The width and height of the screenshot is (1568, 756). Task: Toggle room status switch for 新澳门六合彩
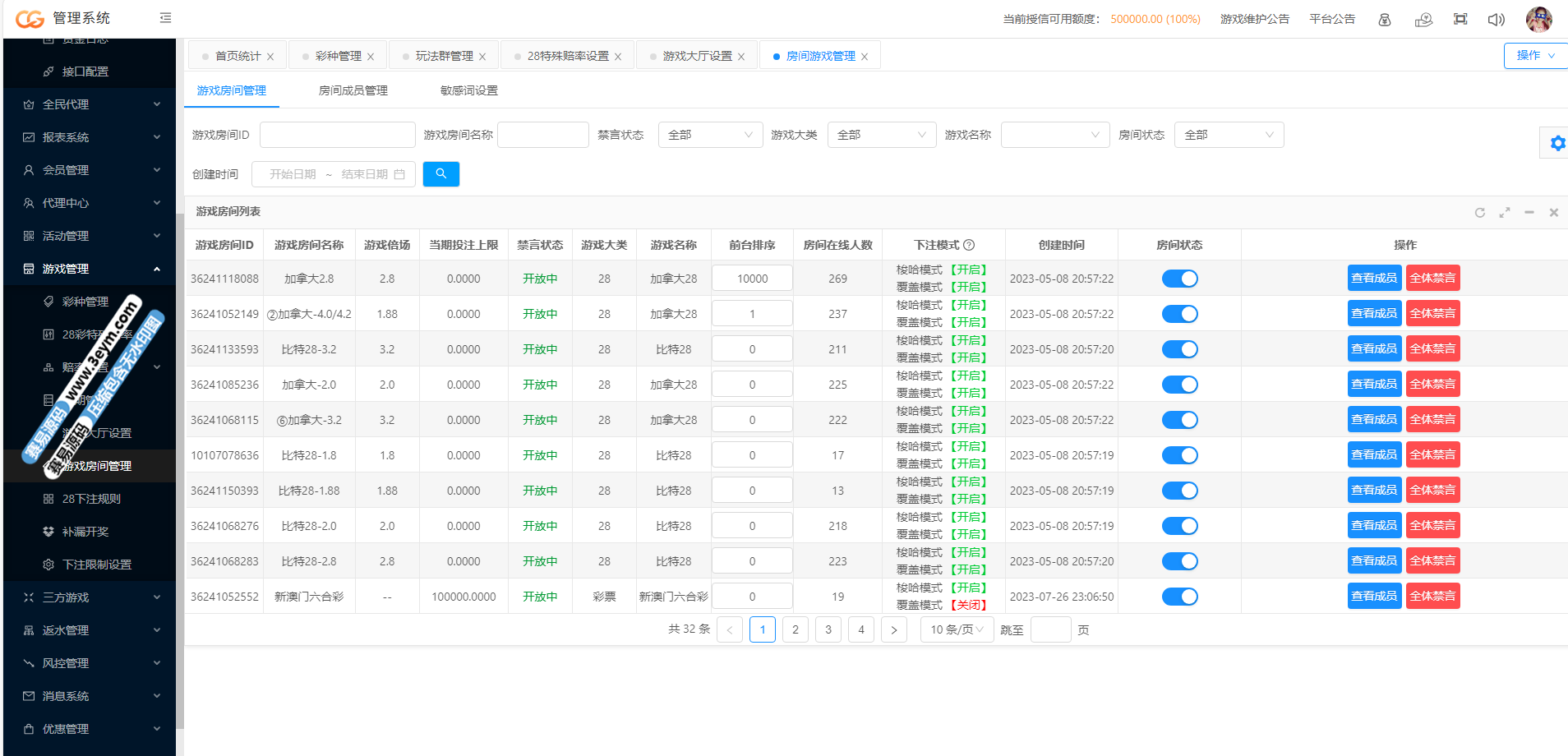1179,597
